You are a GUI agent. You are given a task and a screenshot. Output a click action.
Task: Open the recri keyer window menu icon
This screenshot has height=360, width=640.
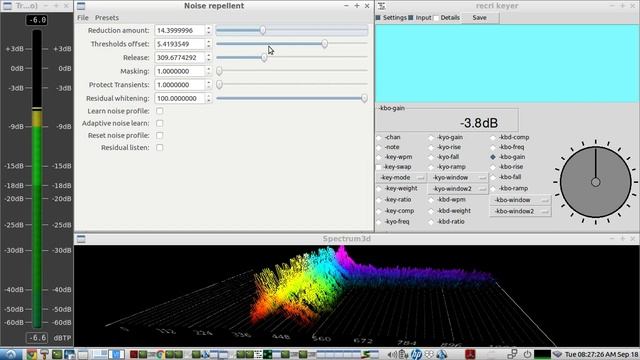click(382, 6)
